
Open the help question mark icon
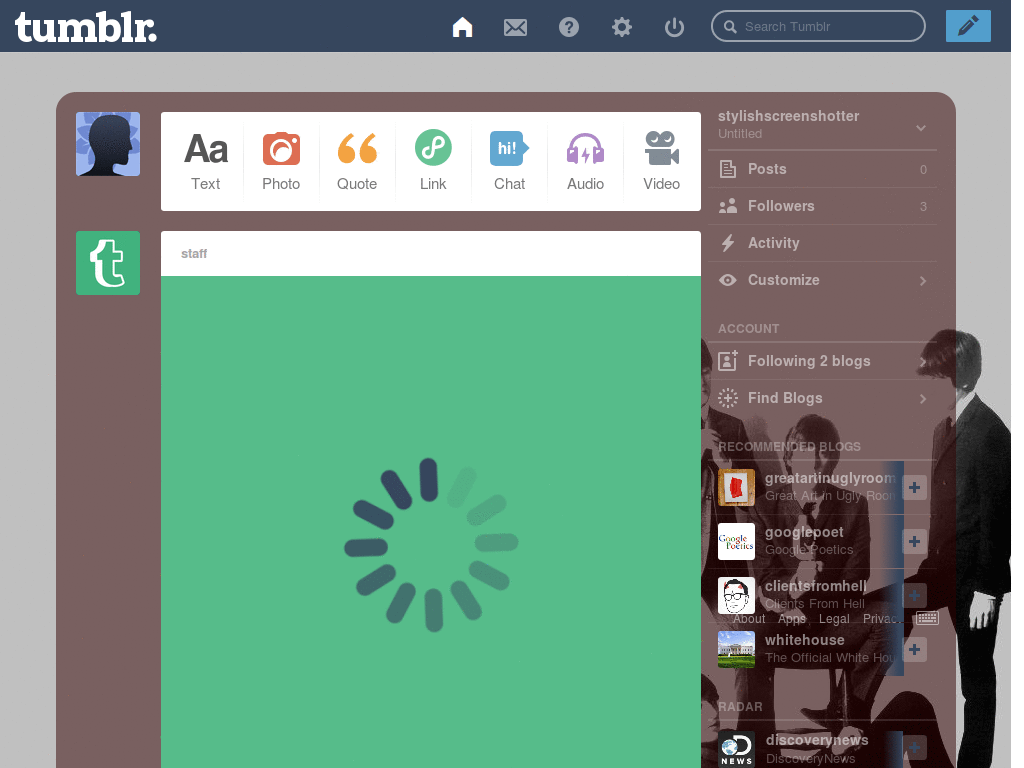coord(569,27)
